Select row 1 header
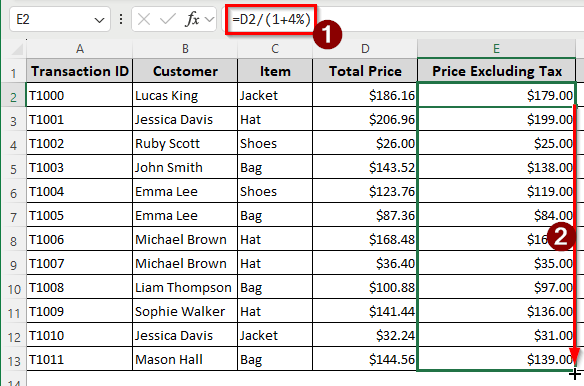This screenshot has height=386, width=584. pos(14,72)
